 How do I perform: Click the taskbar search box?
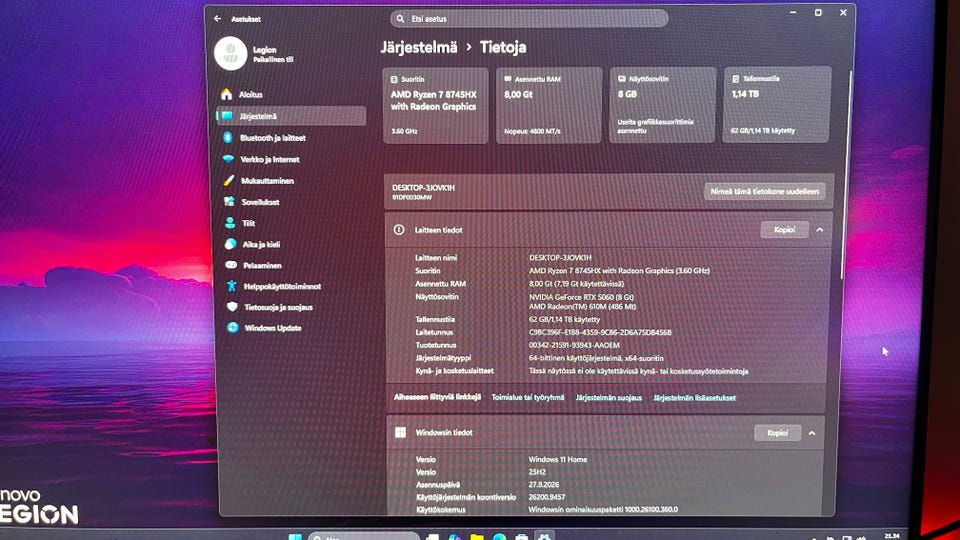pyautogui.click(x=364, y=536)
